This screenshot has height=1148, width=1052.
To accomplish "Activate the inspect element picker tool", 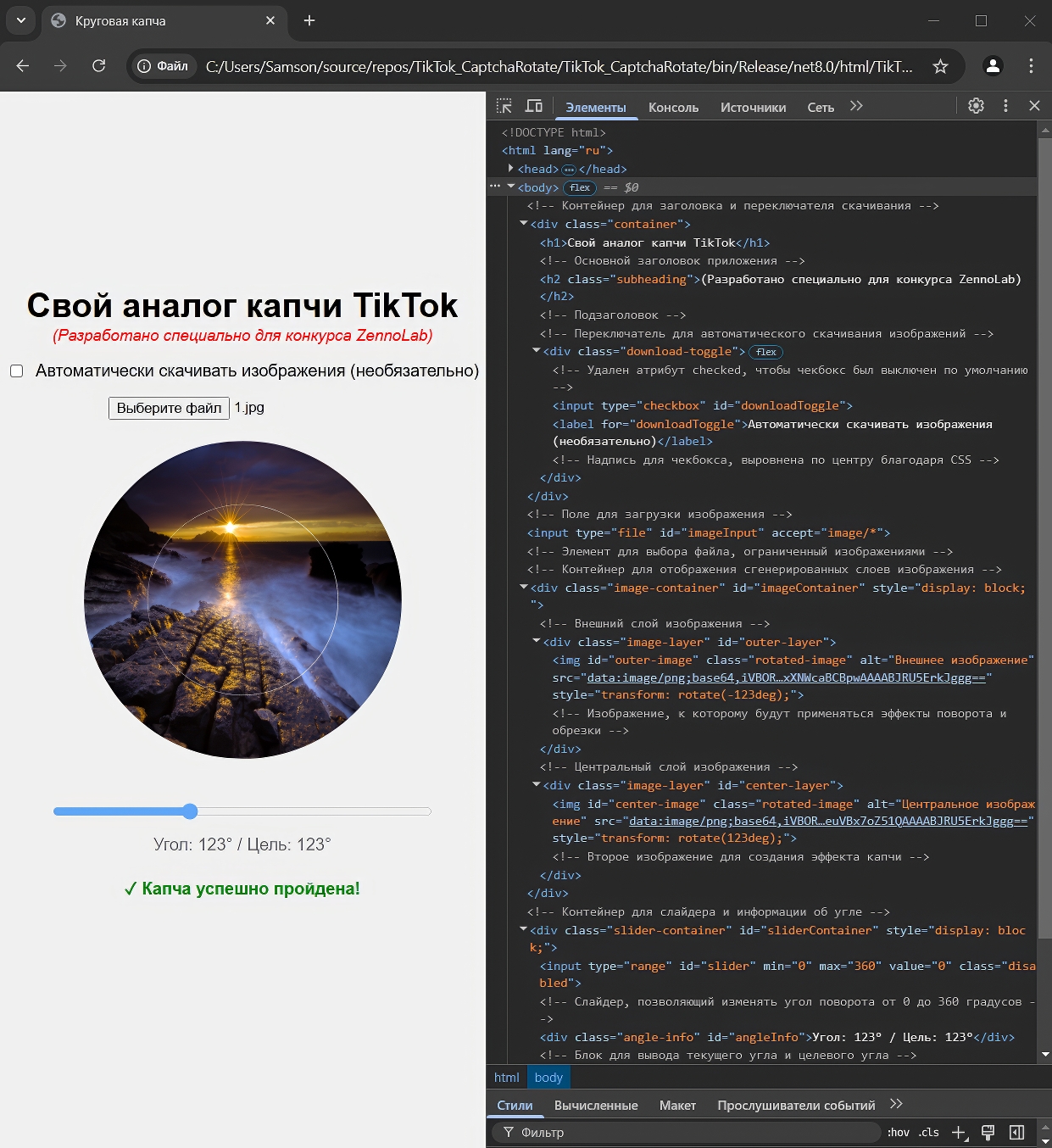I will (504, 106).
